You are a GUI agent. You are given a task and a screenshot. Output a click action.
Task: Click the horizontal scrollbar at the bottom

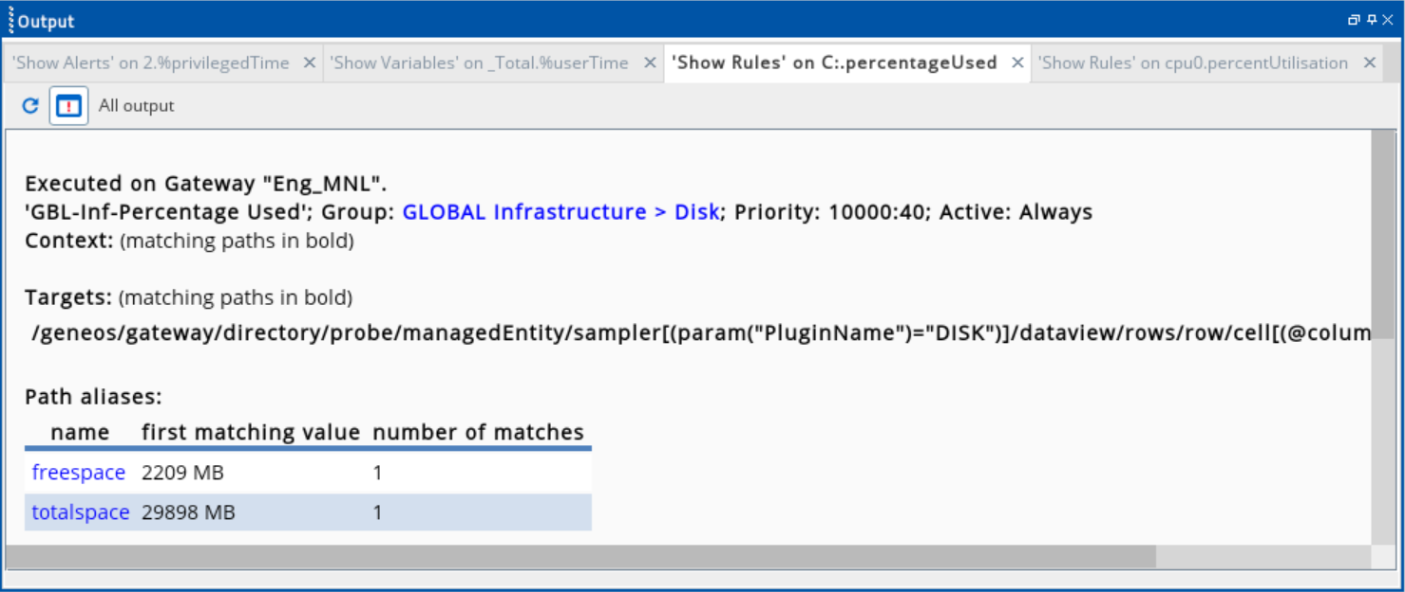point(580,556)
